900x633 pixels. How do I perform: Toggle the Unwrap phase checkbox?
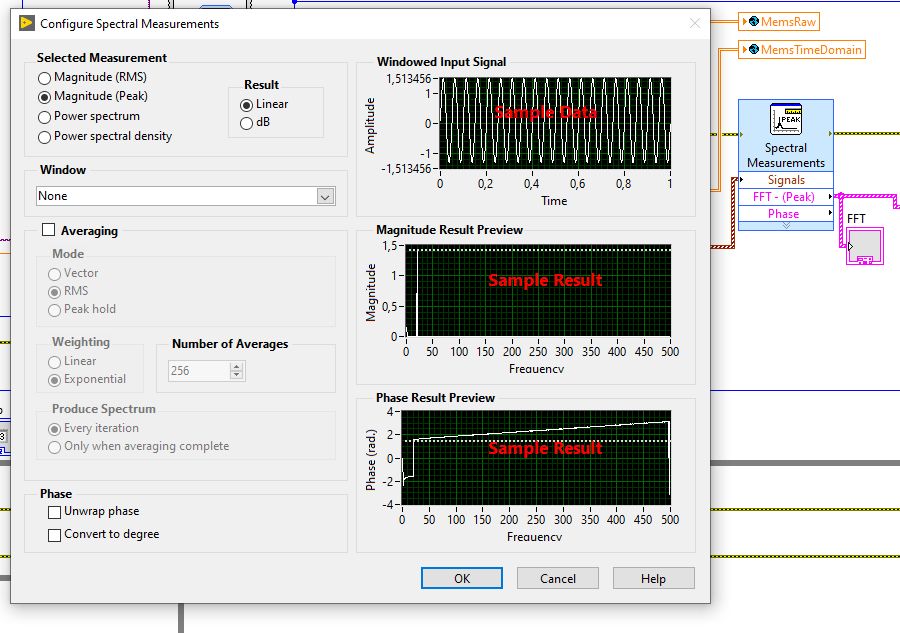tap(55, 512)
